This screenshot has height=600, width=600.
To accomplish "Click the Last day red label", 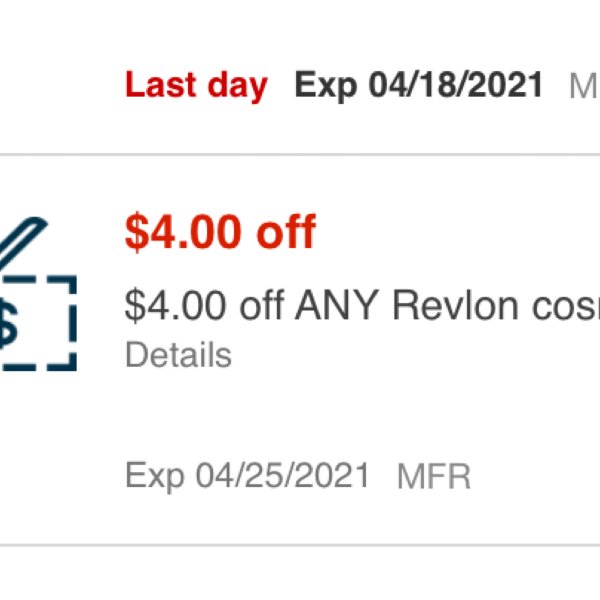I will (x=196, y=86).
